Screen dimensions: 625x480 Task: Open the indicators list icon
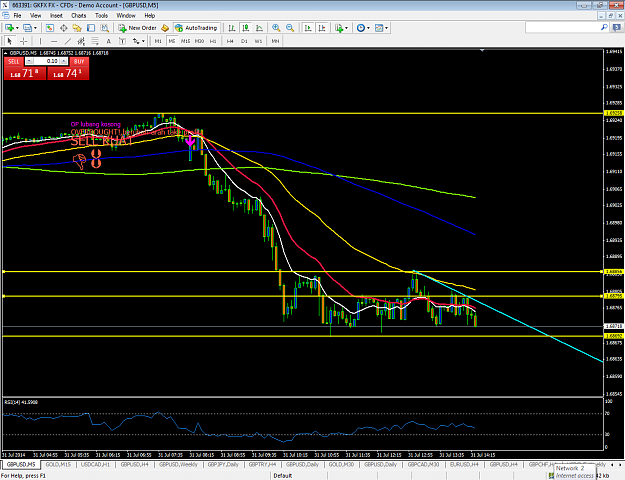point(339,28)
